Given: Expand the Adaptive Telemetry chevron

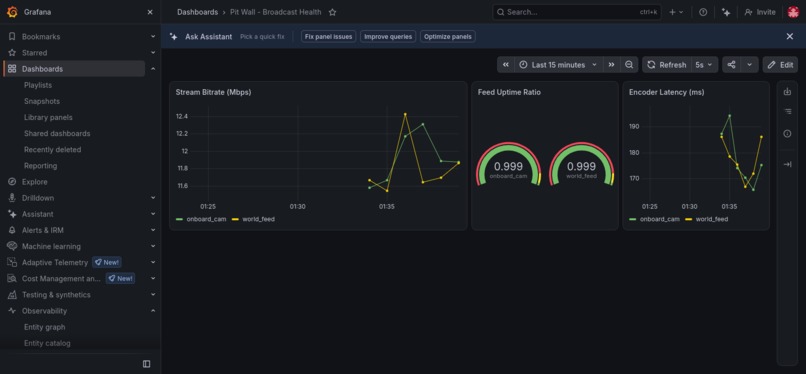Looking at the screenshot, I should click(x=153, y=263).
